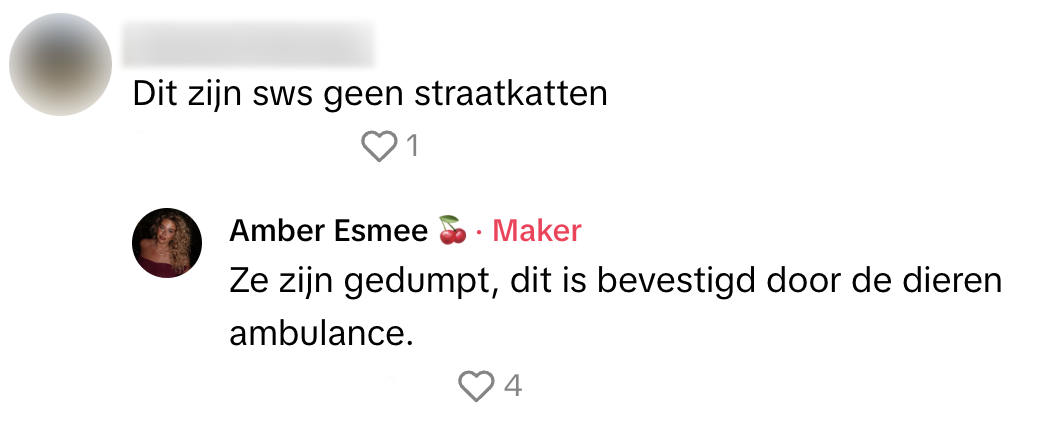Click the cherry emoji beside Amber Esmee
Viewport: 1056px width, 428px height.
pos(452,231)
